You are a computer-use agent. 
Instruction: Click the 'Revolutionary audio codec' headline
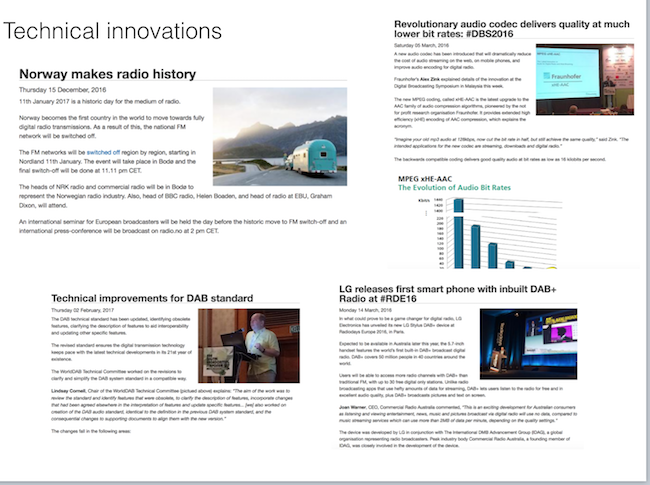[x=512, y=29]
